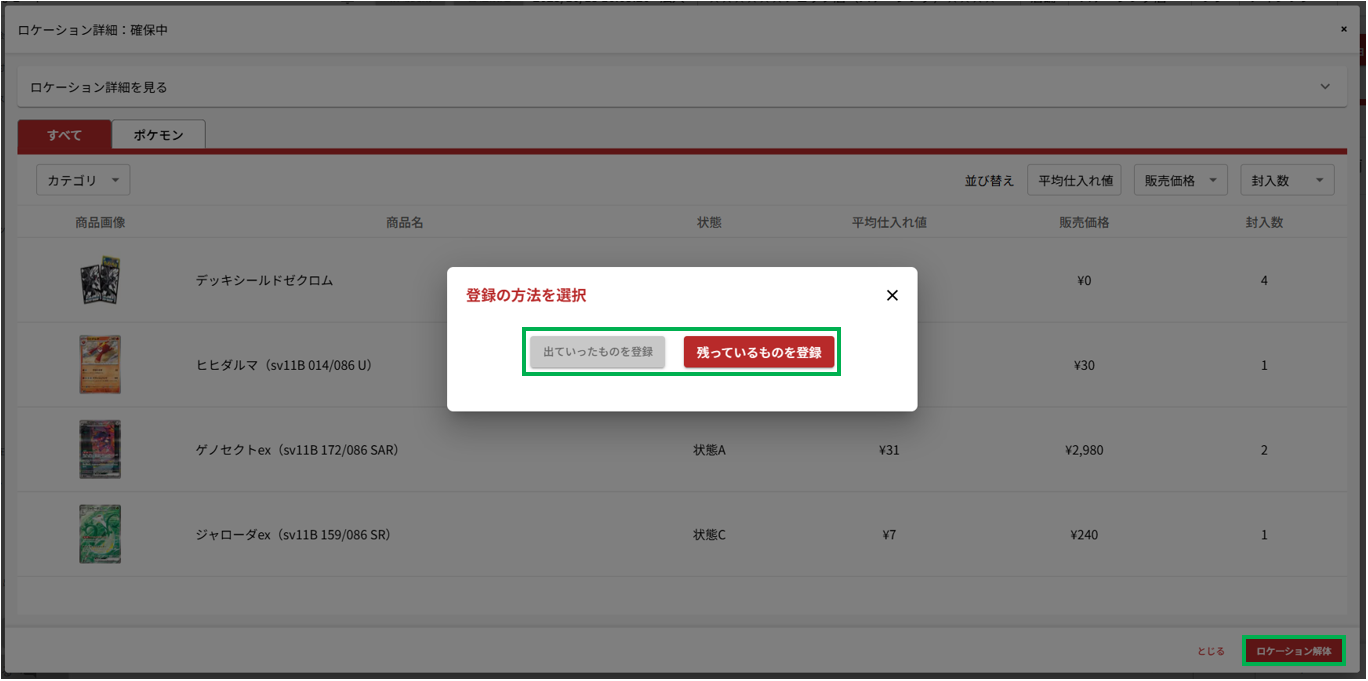
Task: Click the 封入数 column header
Action: (x=1264, y=222)
